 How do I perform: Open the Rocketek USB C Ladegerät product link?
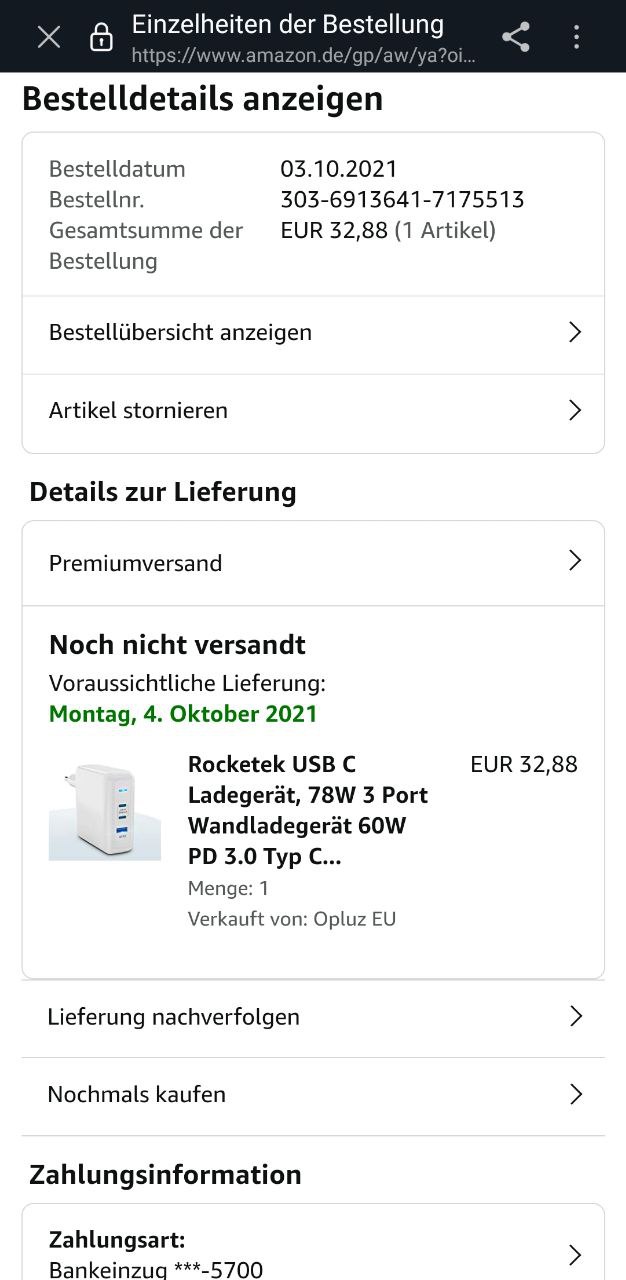tap(308, 811)
